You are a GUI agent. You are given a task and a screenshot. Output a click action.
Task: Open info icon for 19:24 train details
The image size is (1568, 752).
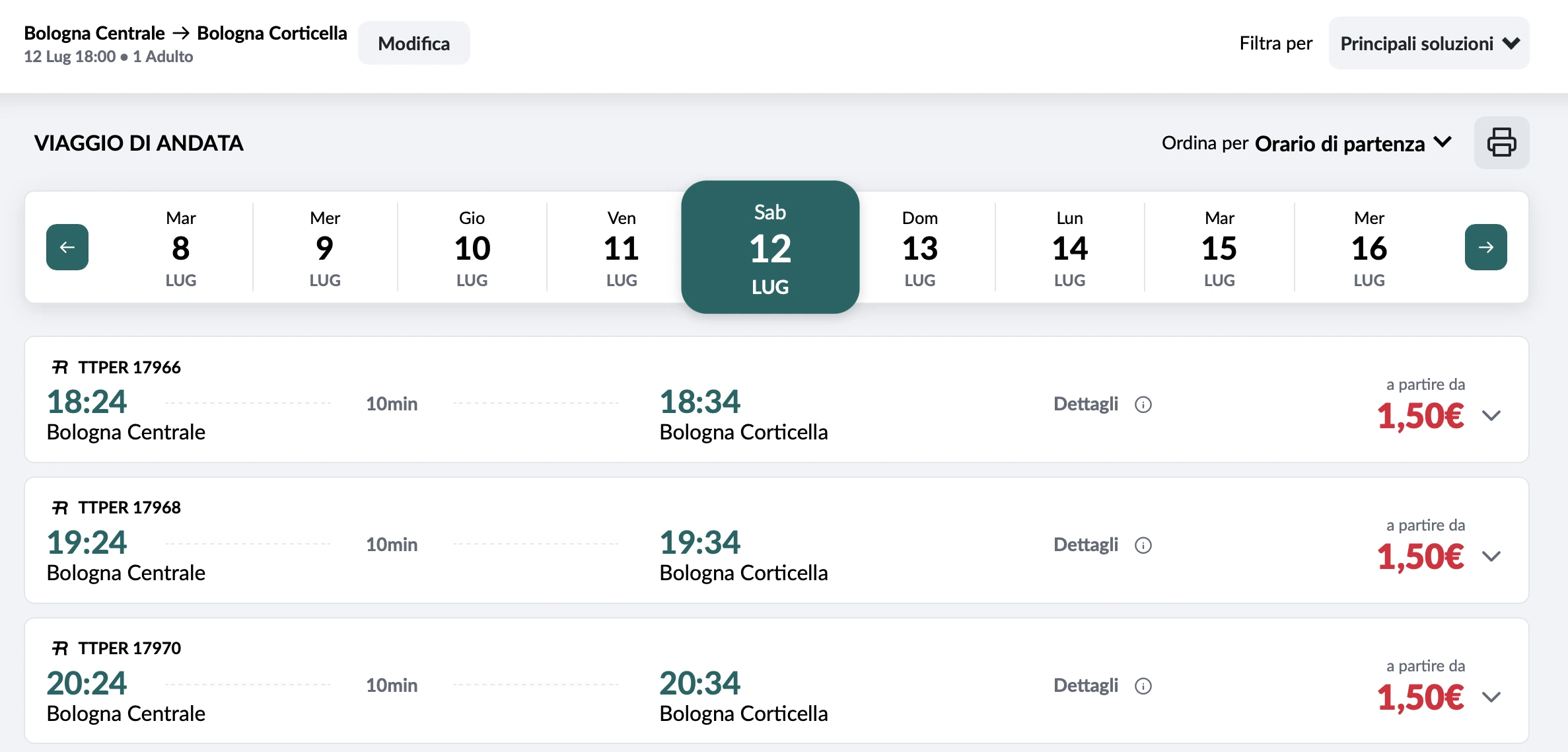1143,545
